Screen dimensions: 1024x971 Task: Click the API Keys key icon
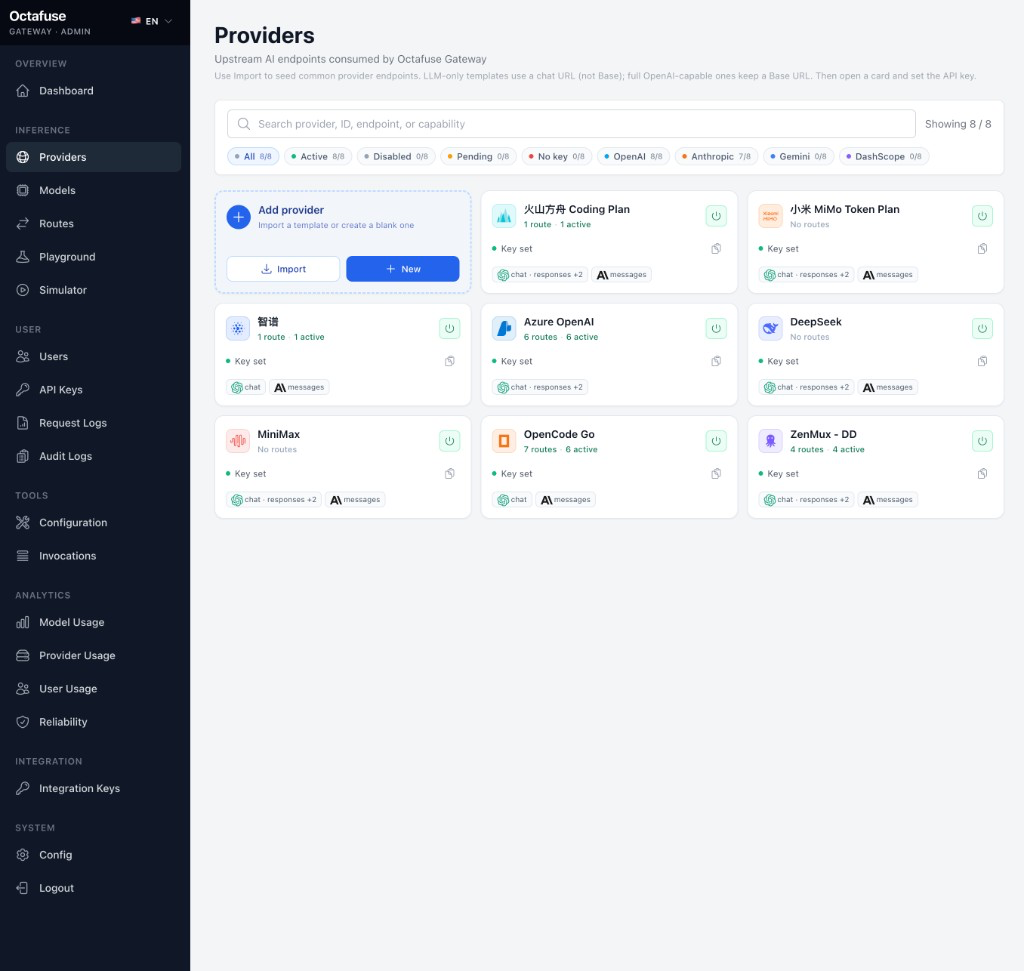pyautogui.click(x=23, y=390)
